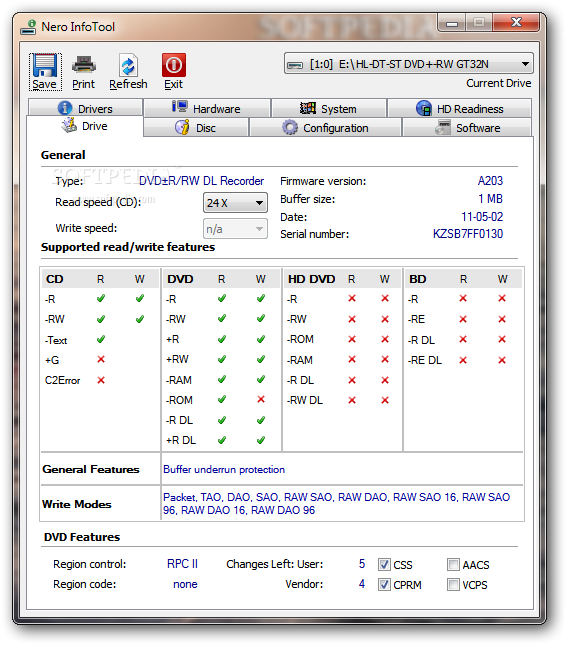Switch to the Configuration tab
Screen dimensions: 567x645
325,128
